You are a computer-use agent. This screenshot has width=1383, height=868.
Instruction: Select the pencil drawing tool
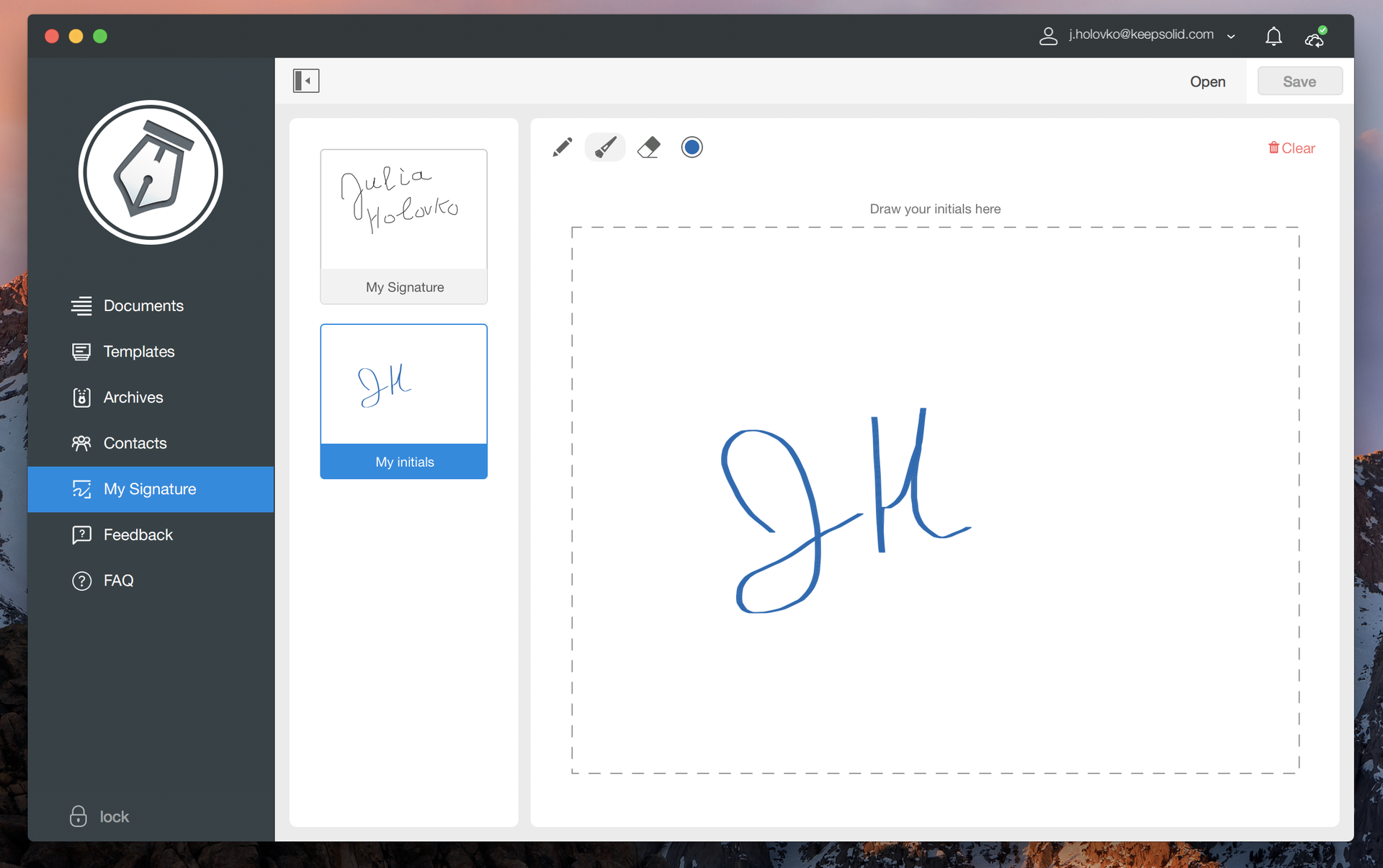point(563,148)
